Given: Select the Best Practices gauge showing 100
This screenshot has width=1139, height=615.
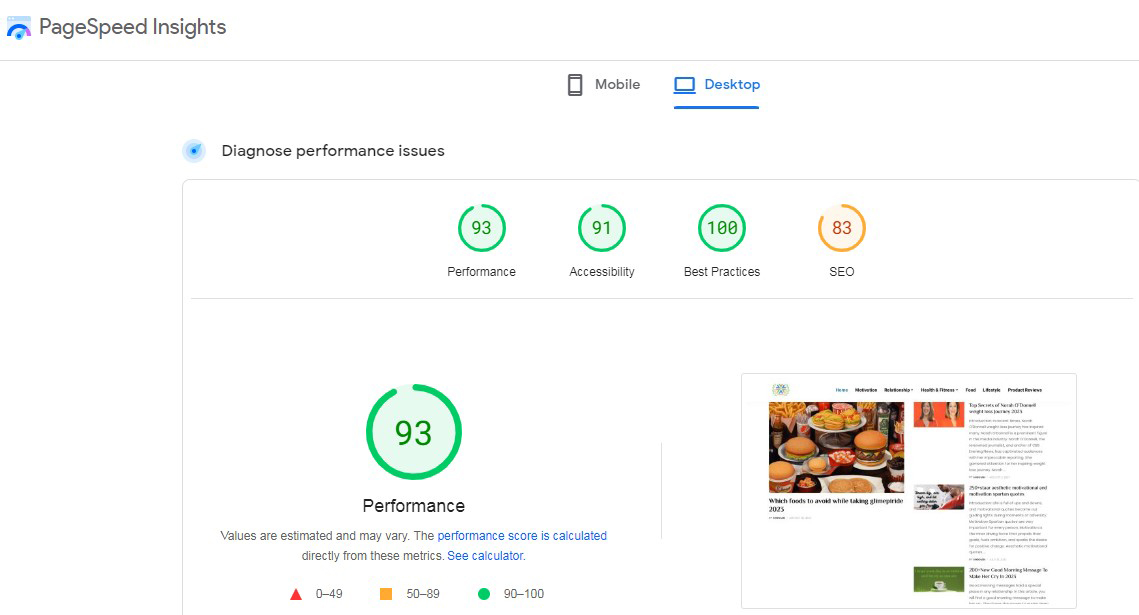Looking at the screenshot, I should (x=721, y=227).
